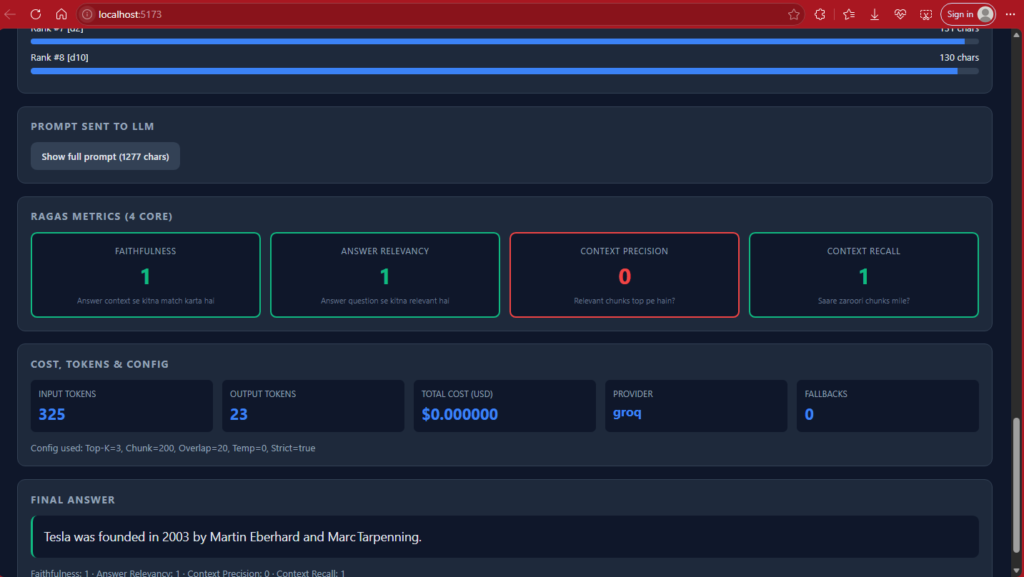Open the browser essentials heart icon
The image size is (1024, 577).
pos(900,14)
